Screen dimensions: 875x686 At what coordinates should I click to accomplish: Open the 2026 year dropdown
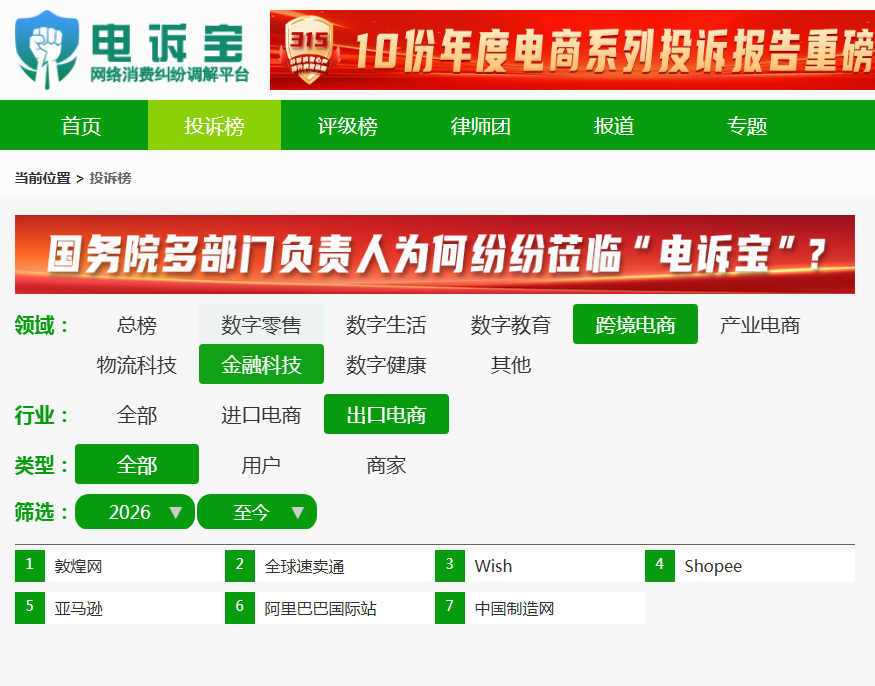134,511
